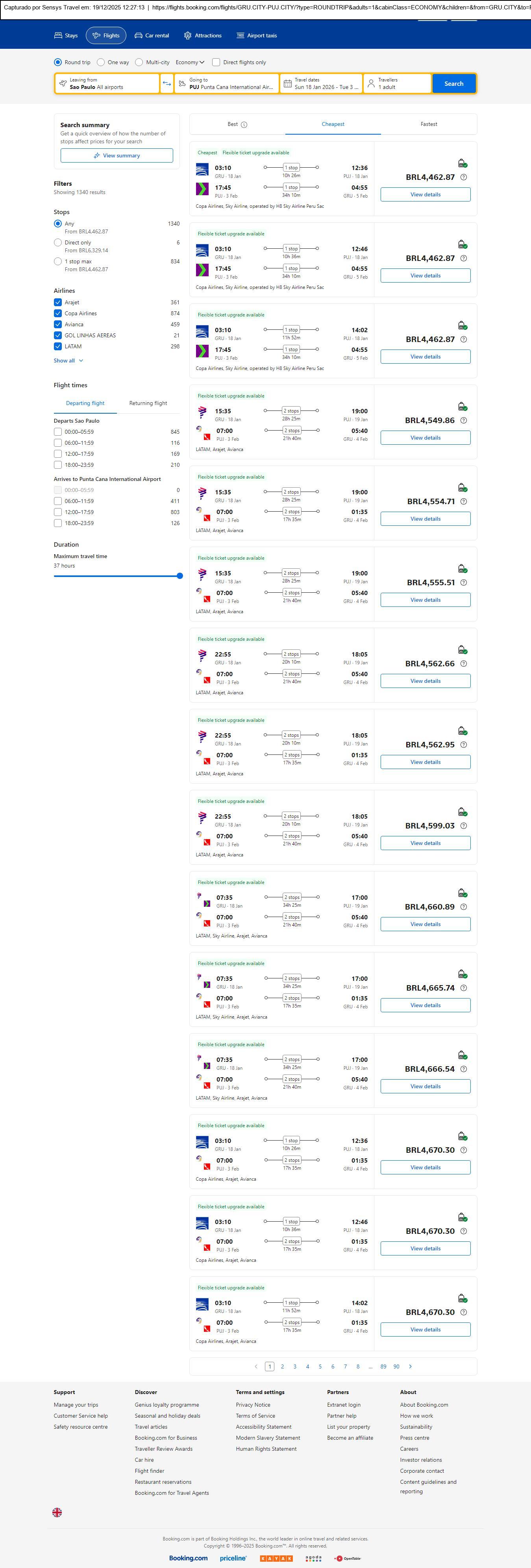Select the Direct only stops option
531x1568 pixels.
tap(58, 242)
